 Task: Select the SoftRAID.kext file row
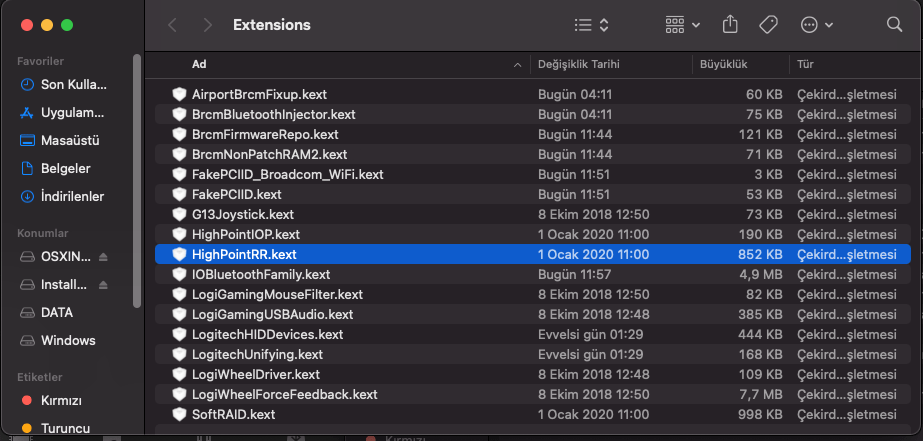pos(233,414)
